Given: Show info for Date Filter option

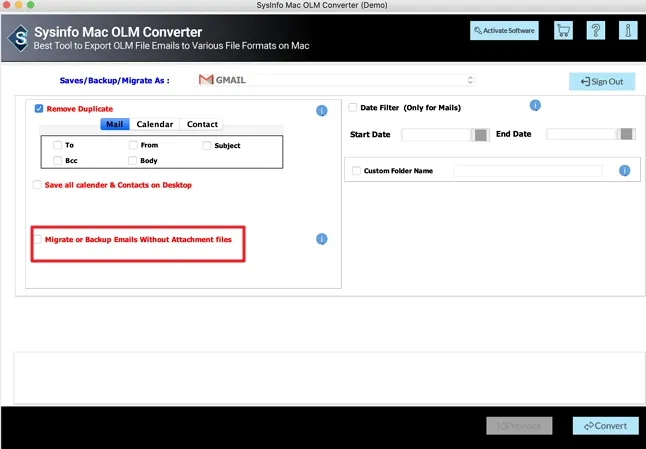Looking at the screenshot, I should (535, 105).
